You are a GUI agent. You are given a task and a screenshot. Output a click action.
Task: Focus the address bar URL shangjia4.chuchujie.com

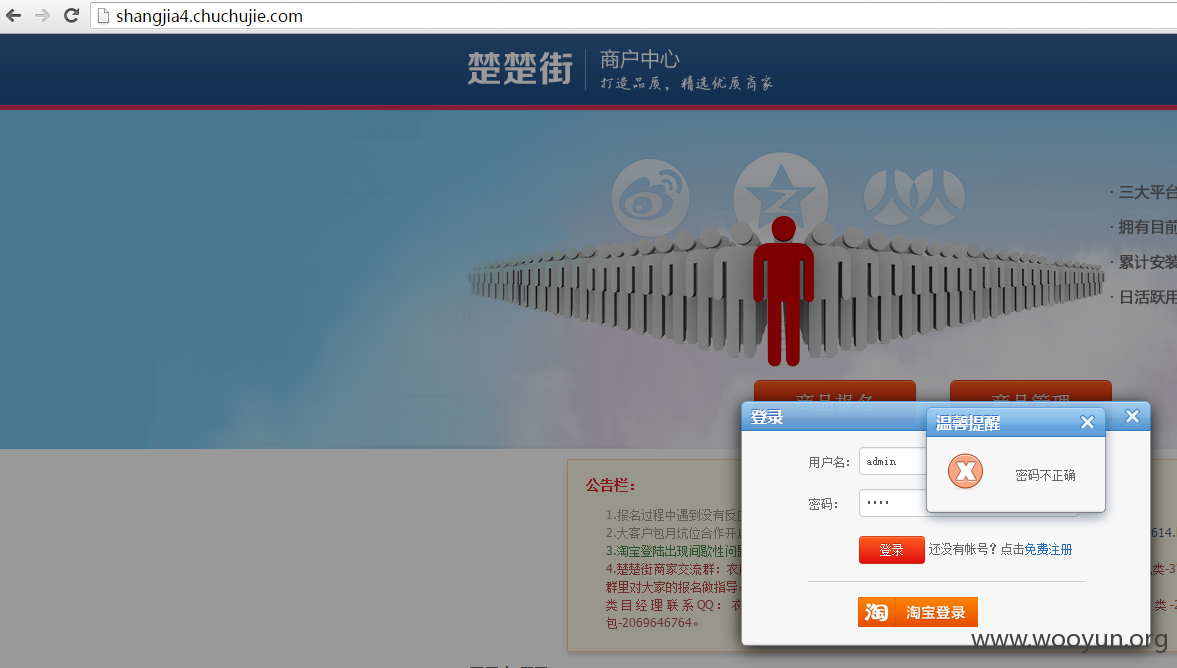[x=209, y=16]
